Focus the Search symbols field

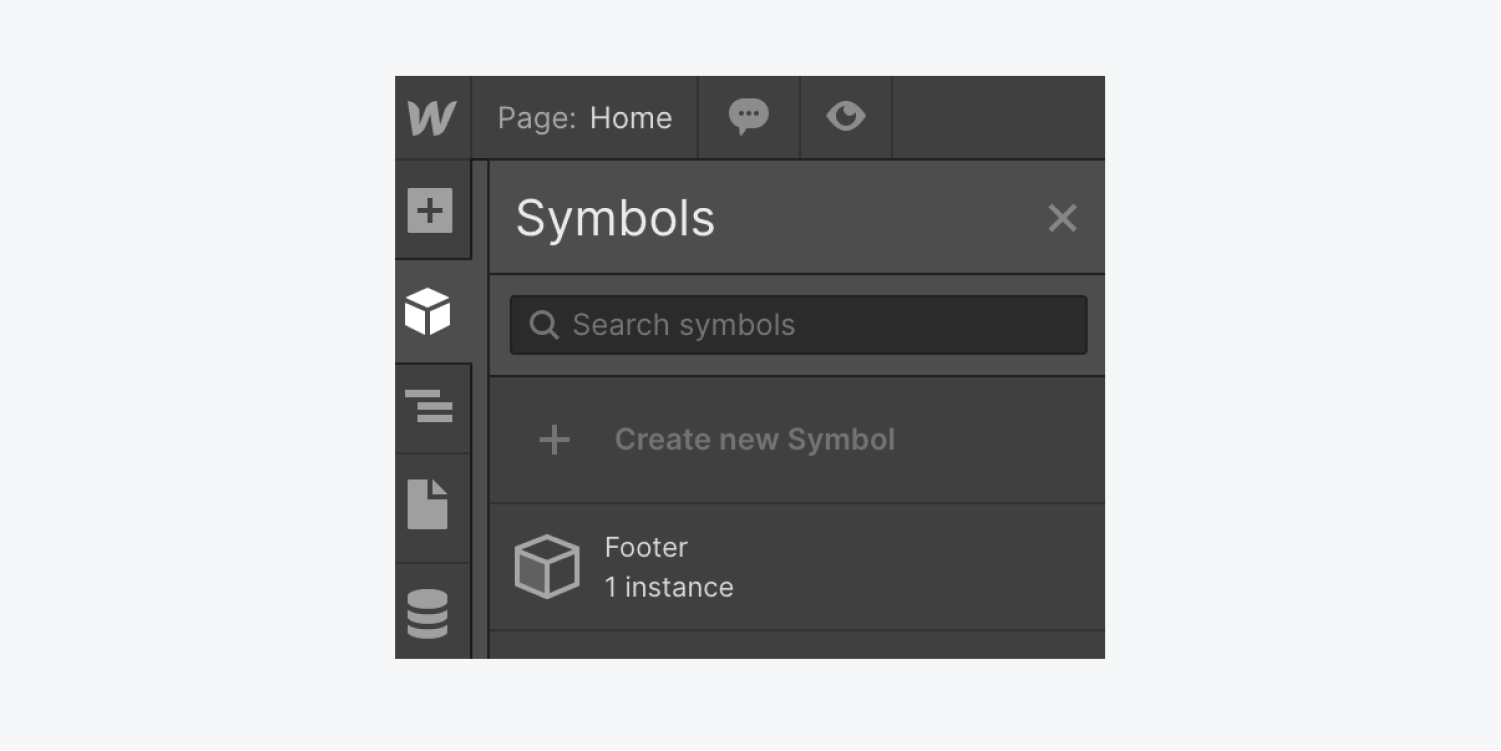click(x=798, y=324)
